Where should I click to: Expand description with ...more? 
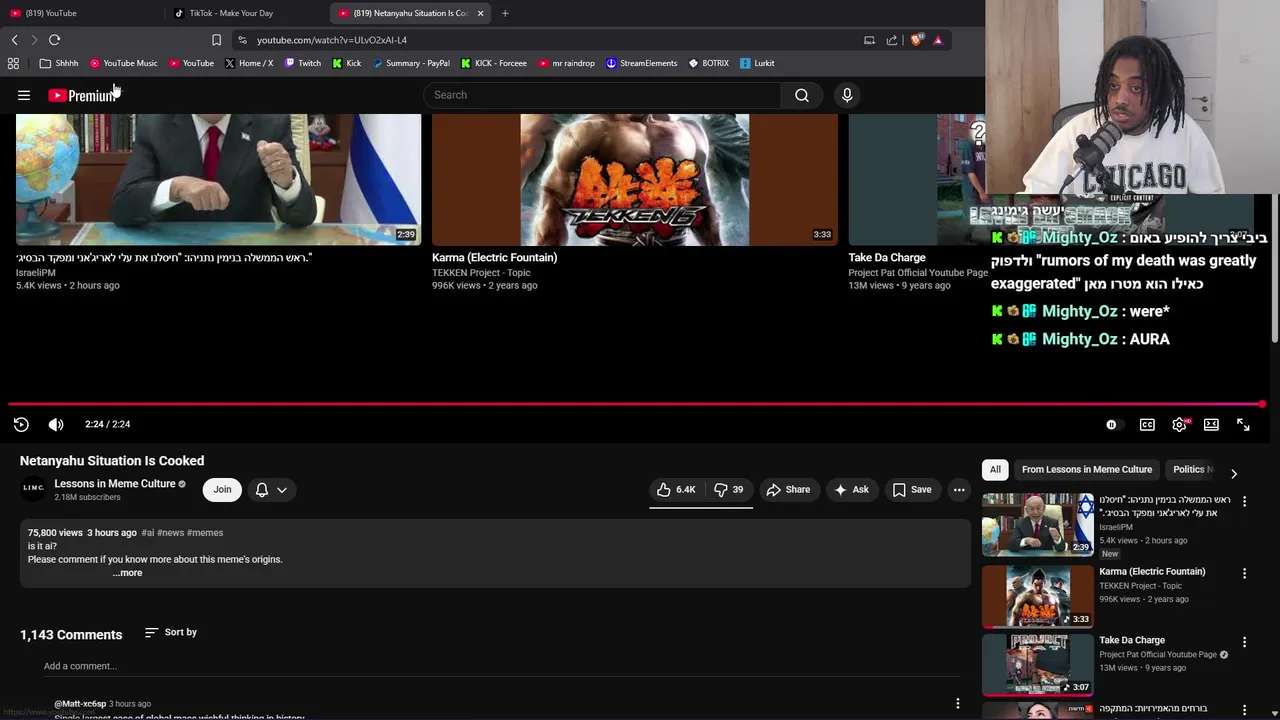[x=127, y=573]
